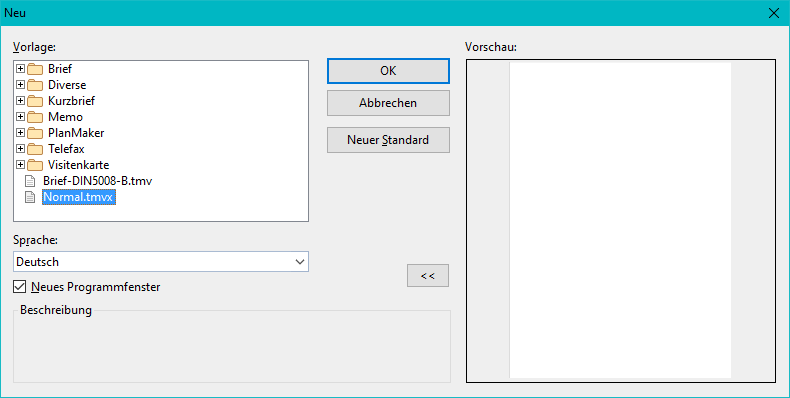The image size is (790, 398).
Task: Uncheck the Neues Programmfenster checkbox
Action: click(20, 287)
